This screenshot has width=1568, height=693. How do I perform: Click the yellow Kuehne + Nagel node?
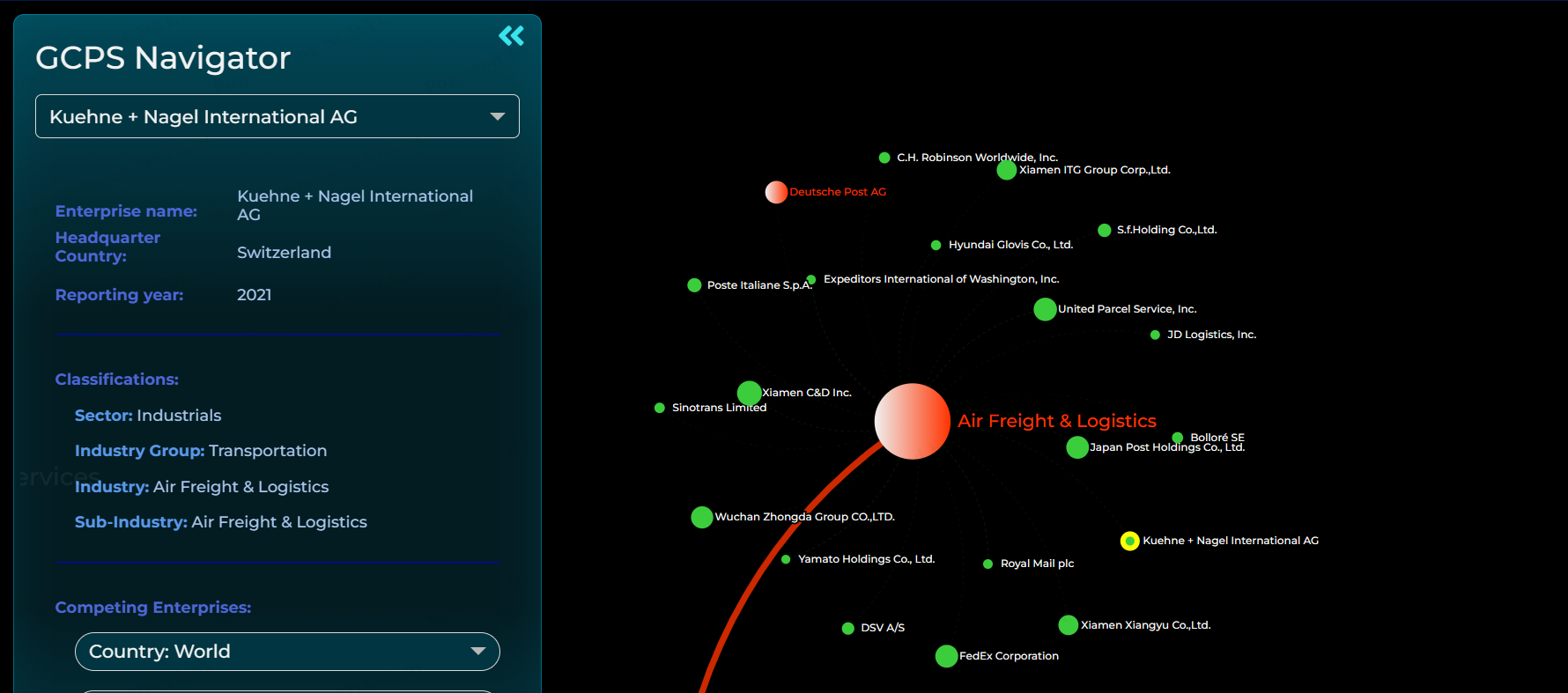pyautogui.click(x=1129, y=541)
